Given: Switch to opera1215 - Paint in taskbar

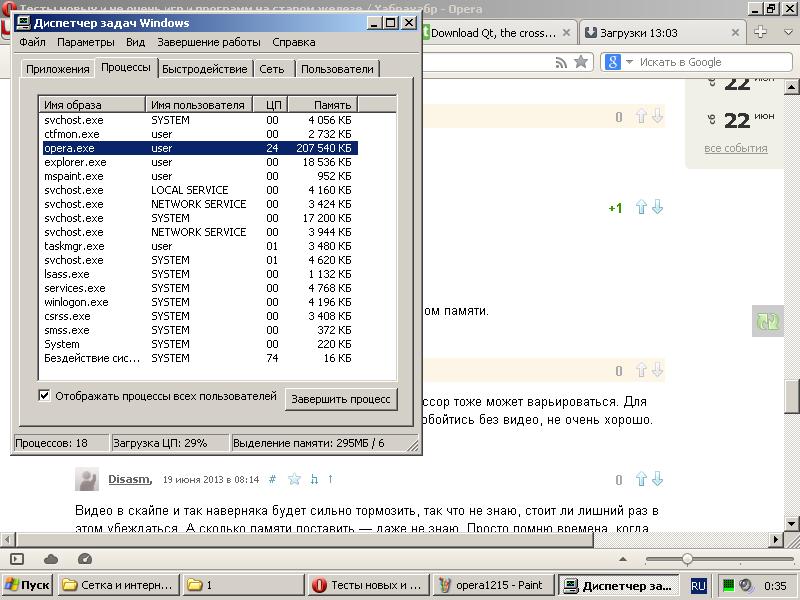Looking at the screenshot, I should point(493,585).
